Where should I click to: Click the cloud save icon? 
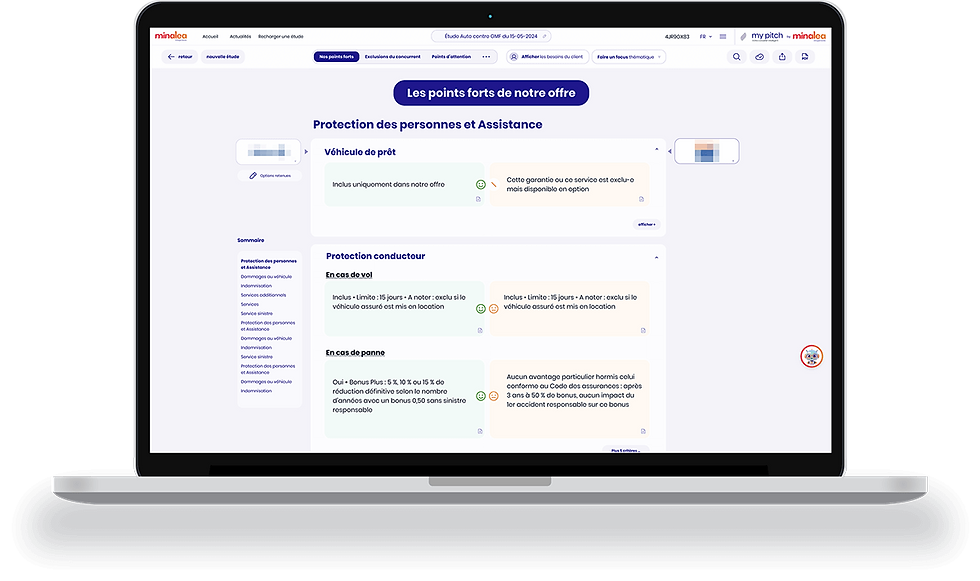coord(759,57)
